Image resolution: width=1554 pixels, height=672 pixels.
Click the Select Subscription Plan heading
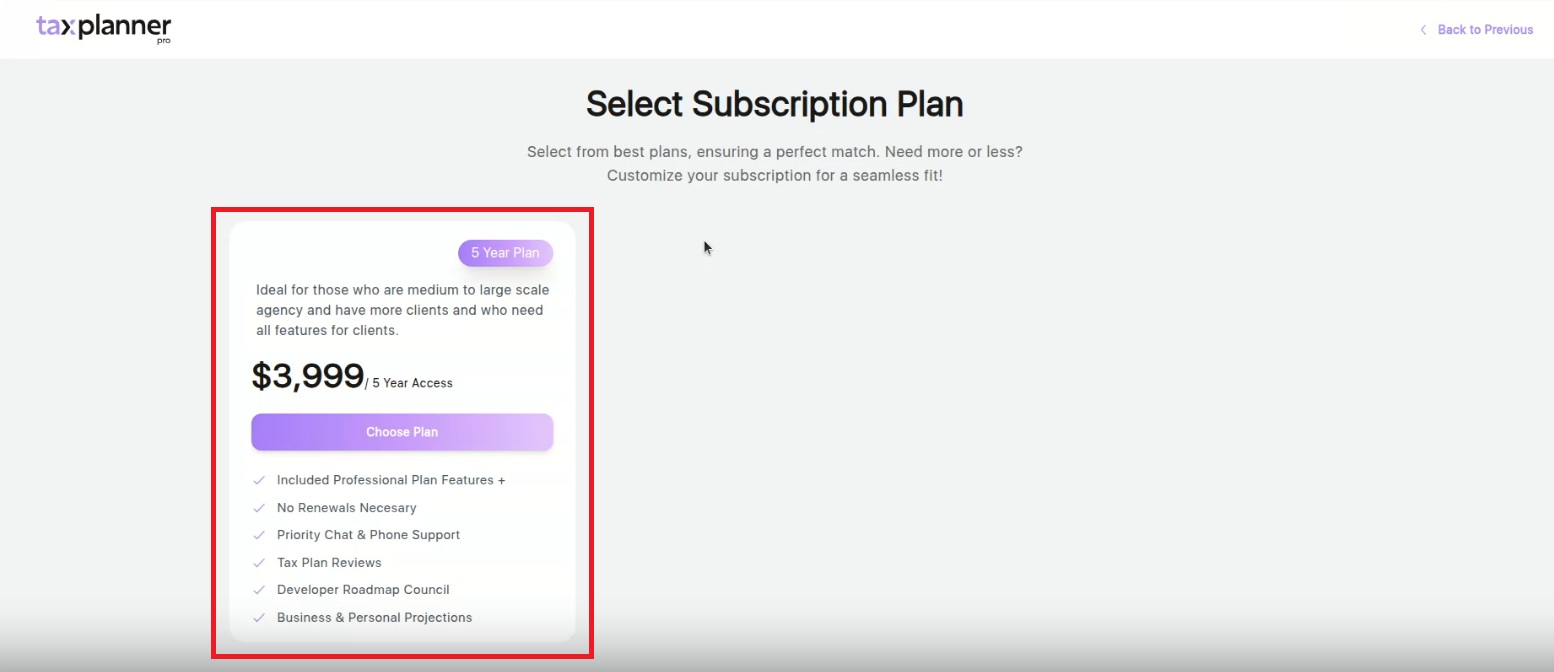pyautogui.click(x=774, y=104)
